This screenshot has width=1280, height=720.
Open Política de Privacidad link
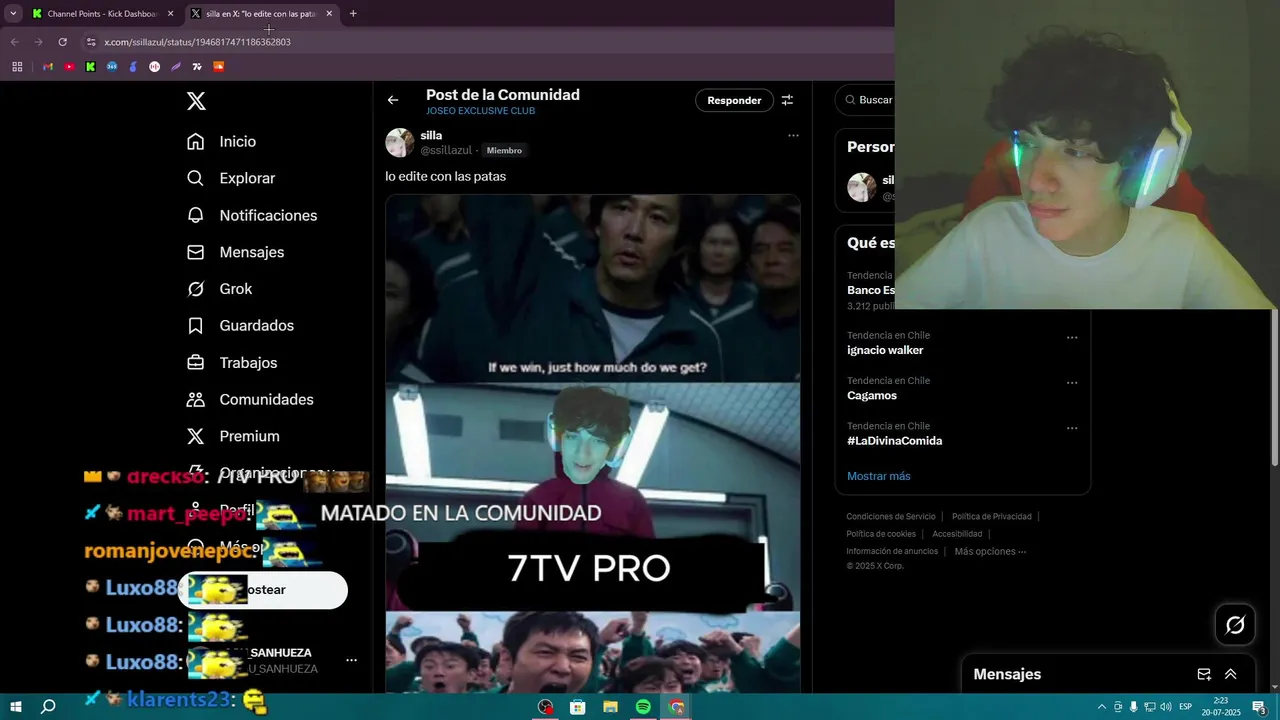coord(991,517)
